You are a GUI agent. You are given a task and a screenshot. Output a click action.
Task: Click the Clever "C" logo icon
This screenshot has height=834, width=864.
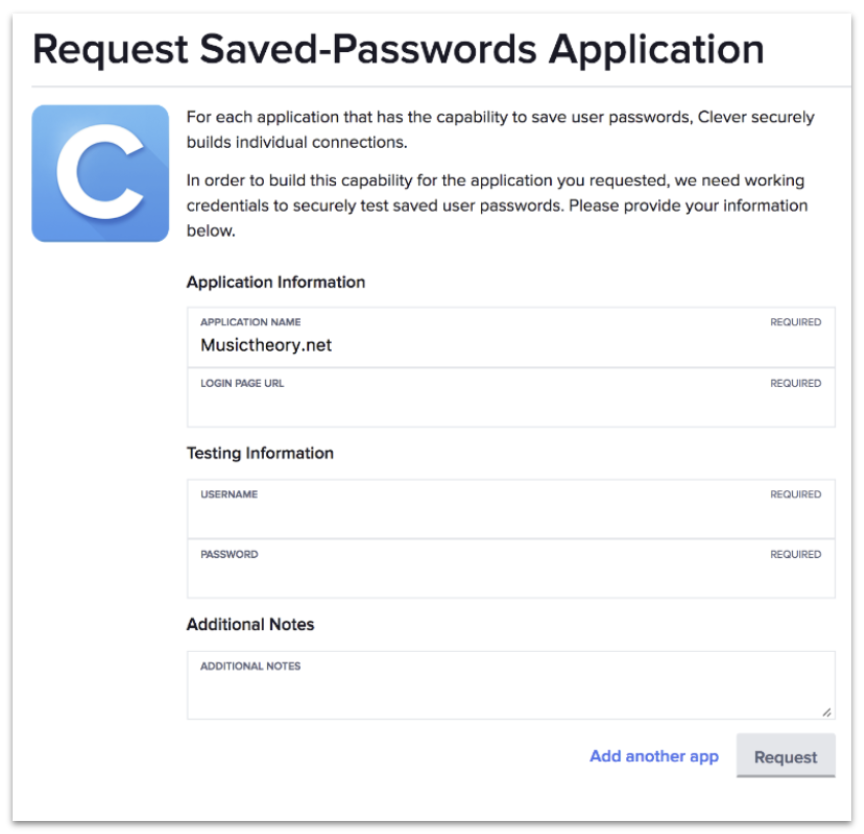[x=103, y=172]
